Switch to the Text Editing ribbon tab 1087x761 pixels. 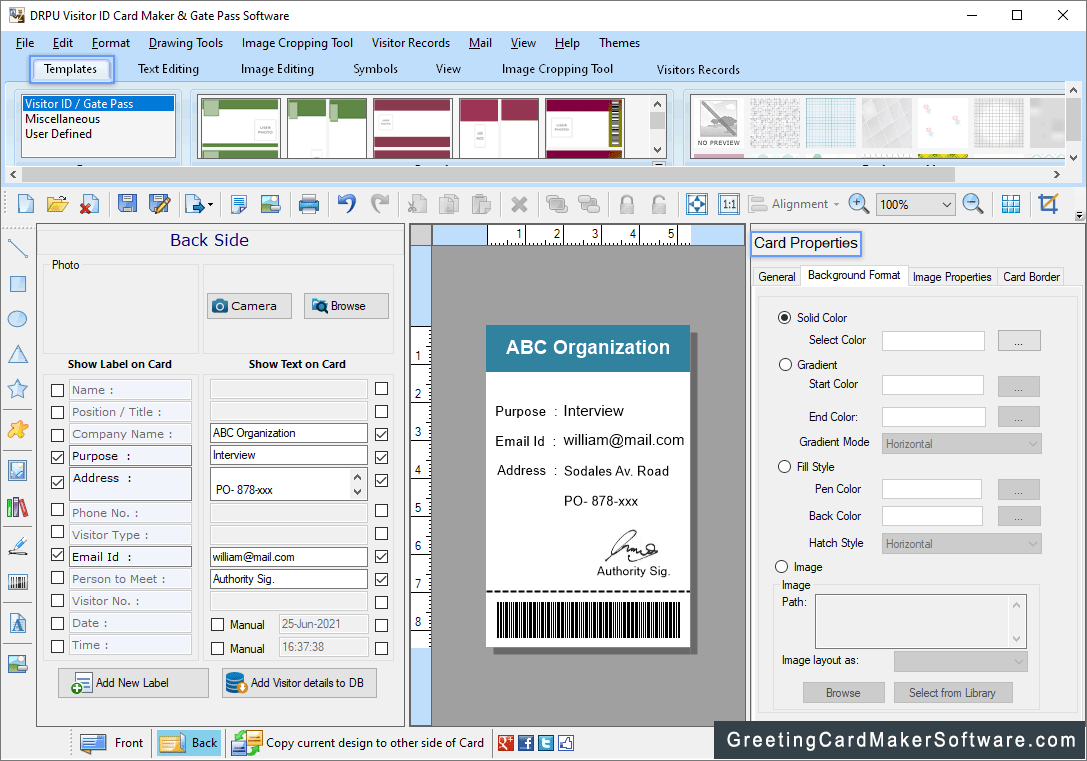168,69
